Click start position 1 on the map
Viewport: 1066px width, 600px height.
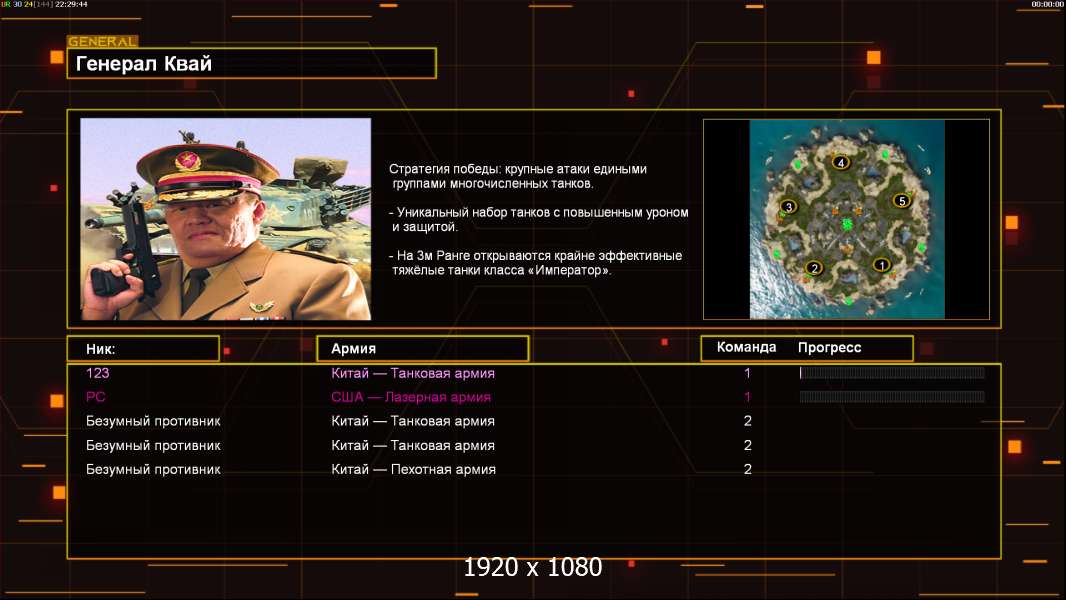click(881, 265)
